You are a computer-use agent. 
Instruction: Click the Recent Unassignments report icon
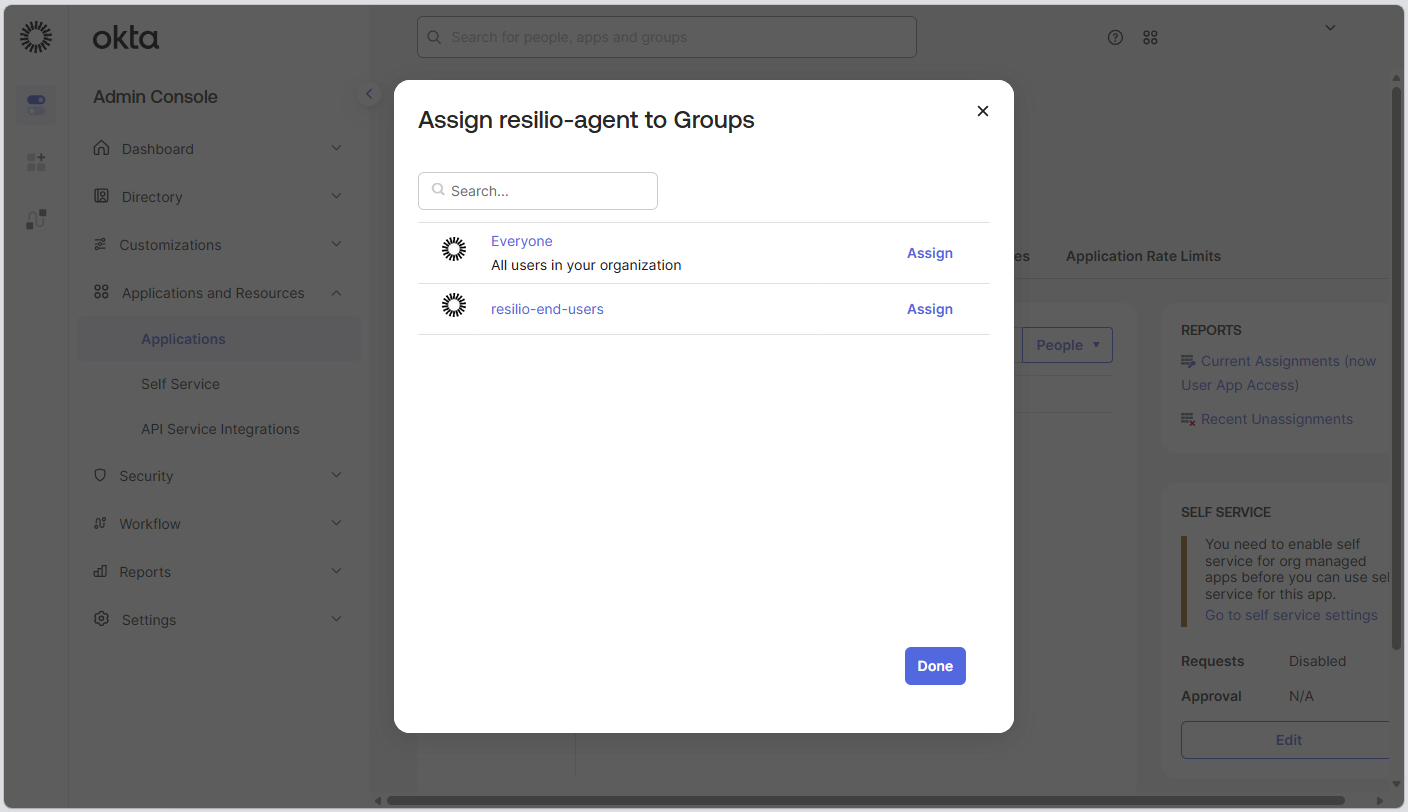tap(1188, 419)
